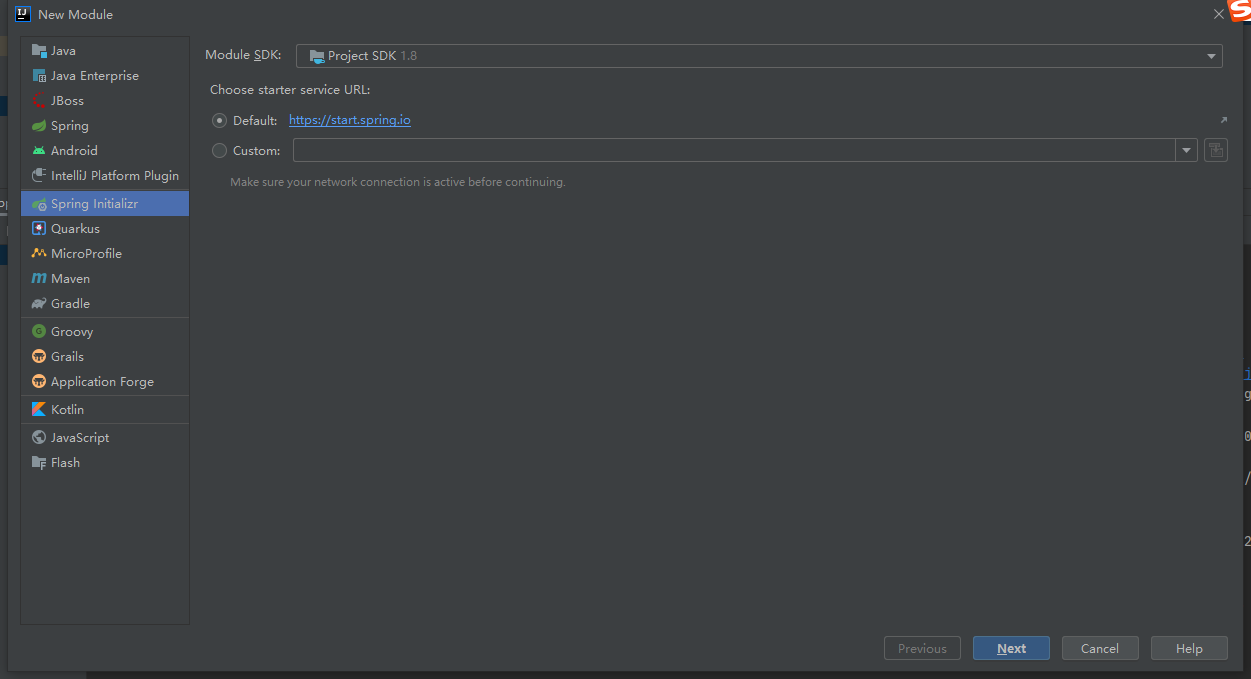The width and height of the screenshot is (1251, 679).
Task: Select the Quarkus icon
Action: click(x=39, y=229)
